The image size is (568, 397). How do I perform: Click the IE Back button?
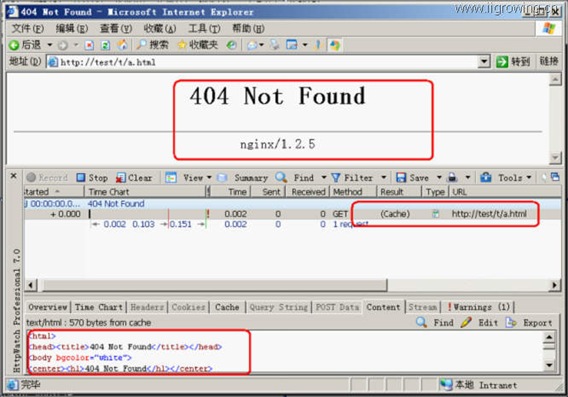coord(25,45)
